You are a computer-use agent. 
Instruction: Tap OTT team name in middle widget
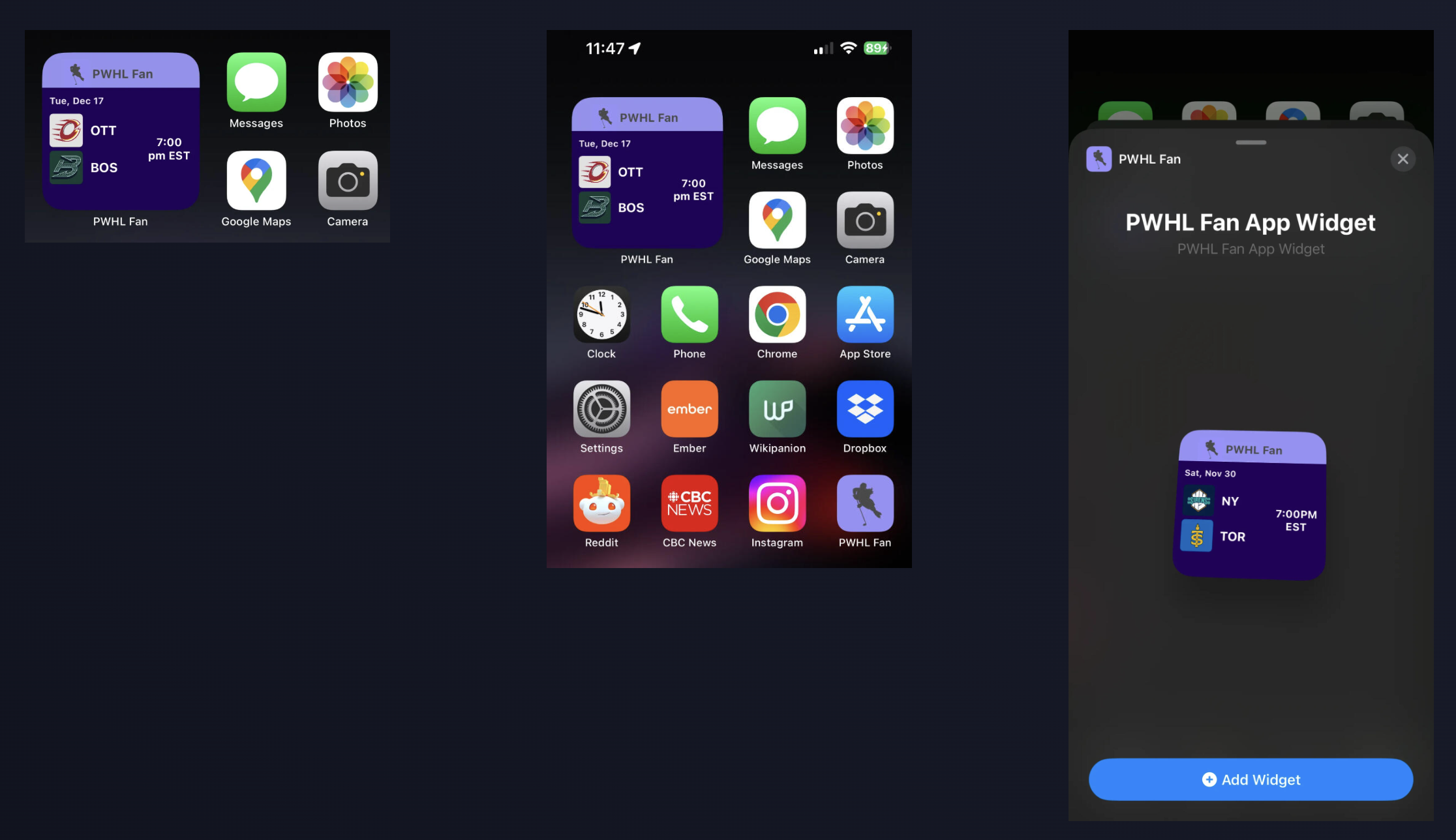[631, 172]
